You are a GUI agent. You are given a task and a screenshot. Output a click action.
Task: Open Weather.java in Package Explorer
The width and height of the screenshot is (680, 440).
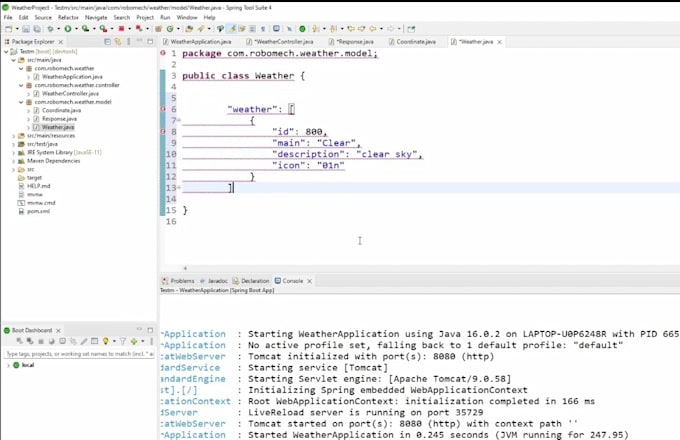(x=57, y=128)
